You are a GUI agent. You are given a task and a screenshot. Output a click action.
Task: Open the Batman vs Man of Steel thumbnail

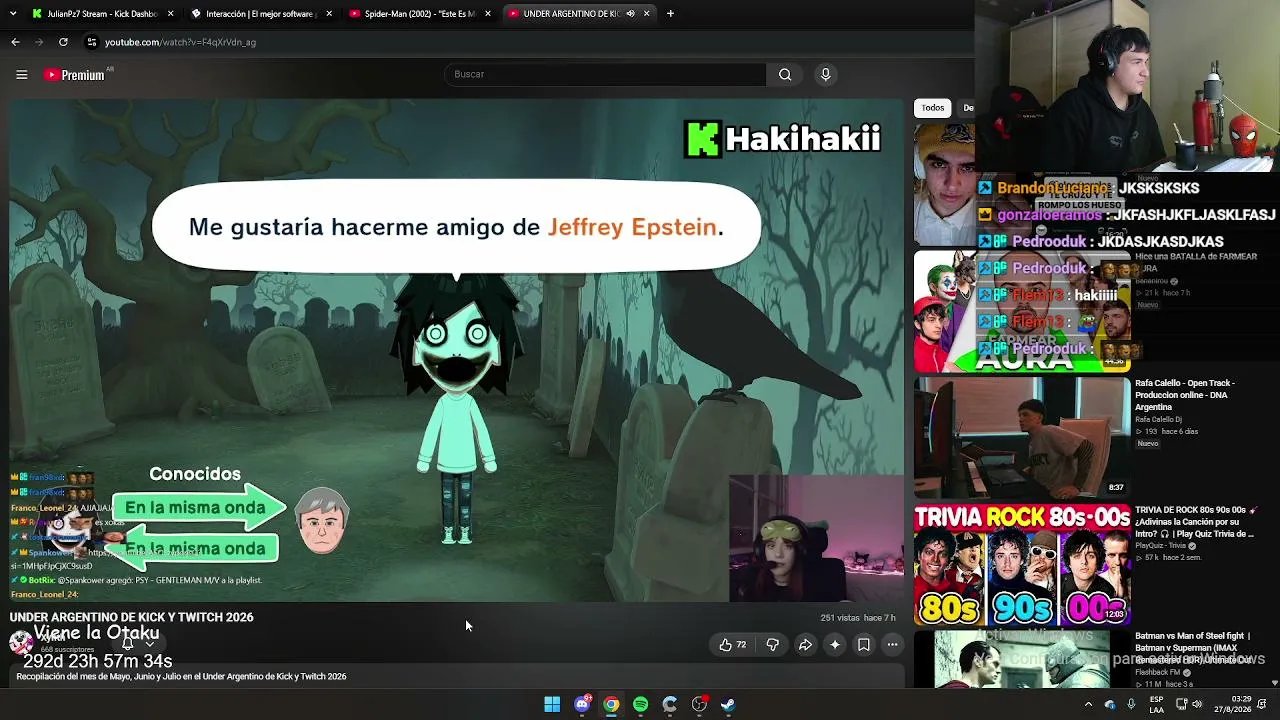pyautogui.click(x=1022, y=660)
